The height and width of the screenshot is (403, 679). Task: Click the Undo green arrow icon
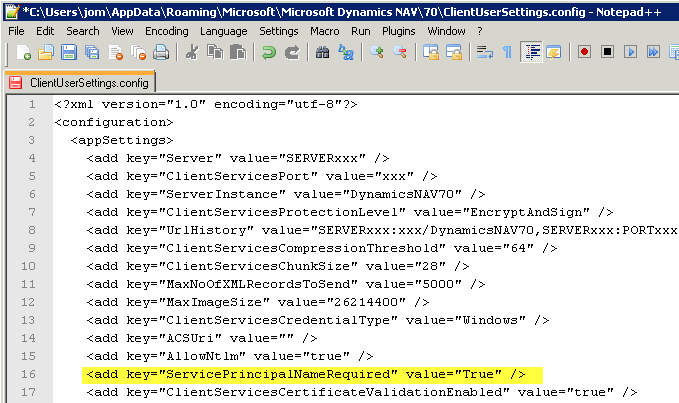[x=269, y=52]
